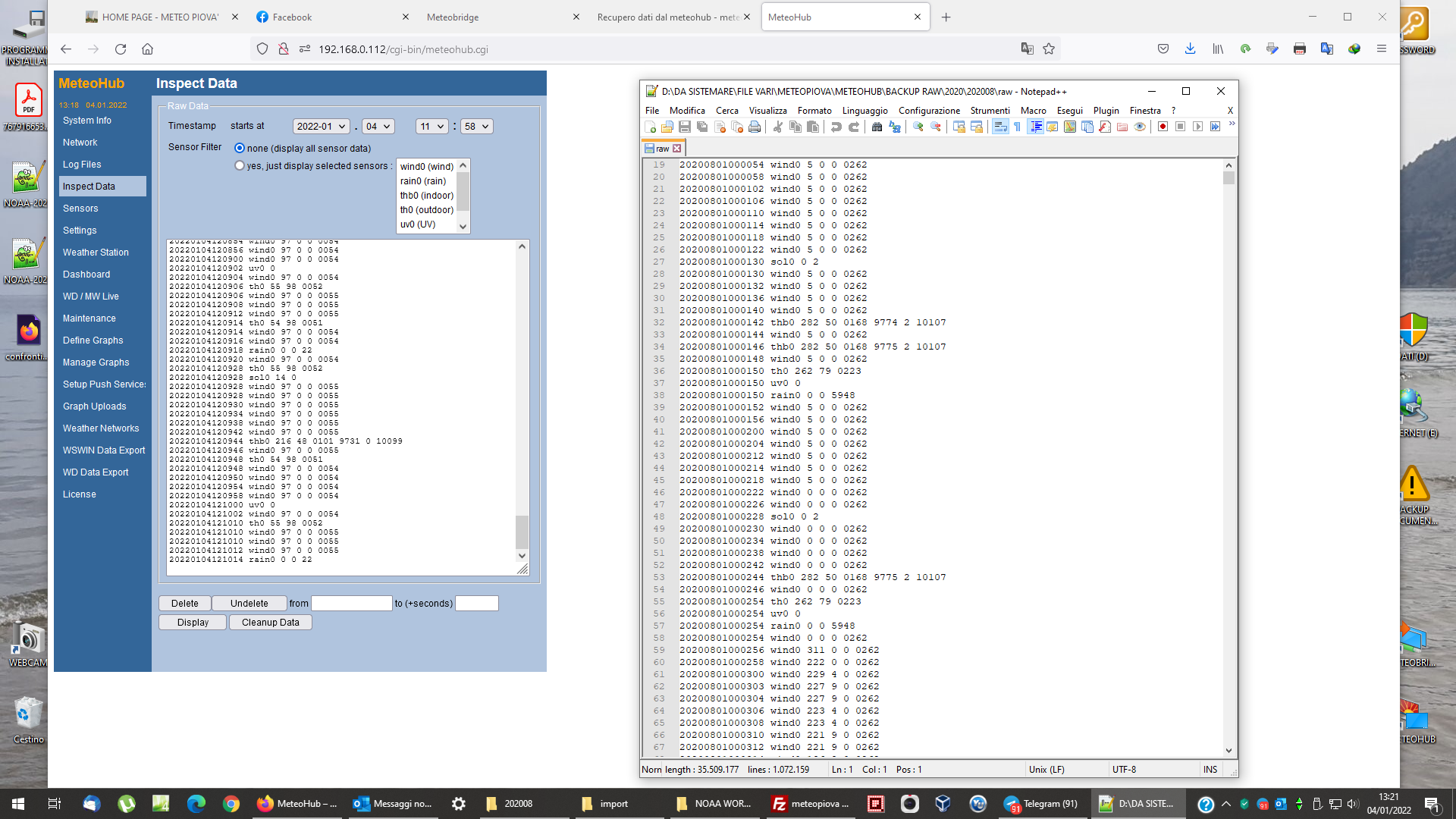Image resolution: width=1456 pixels, height=819 pixels.
Task: Click the Replace icon in Notepad++ toolbar
Action: pyautogui.click(x=895, y=127)
